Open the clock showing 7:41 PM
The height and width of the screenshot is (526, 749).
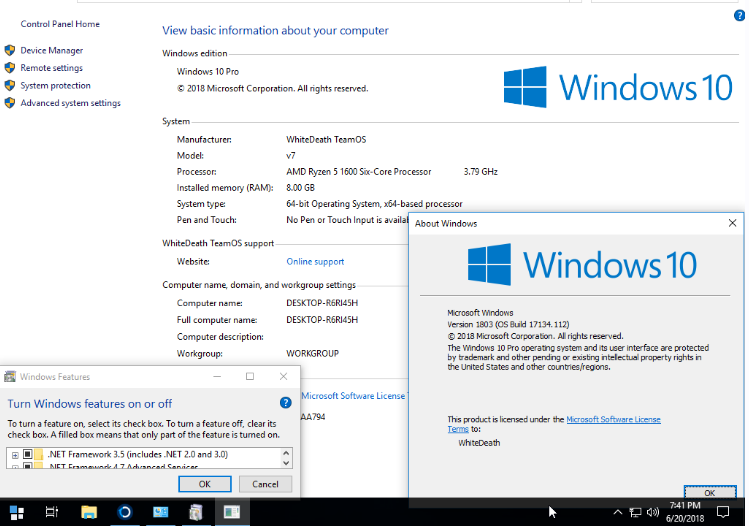(x=685, y=505)
